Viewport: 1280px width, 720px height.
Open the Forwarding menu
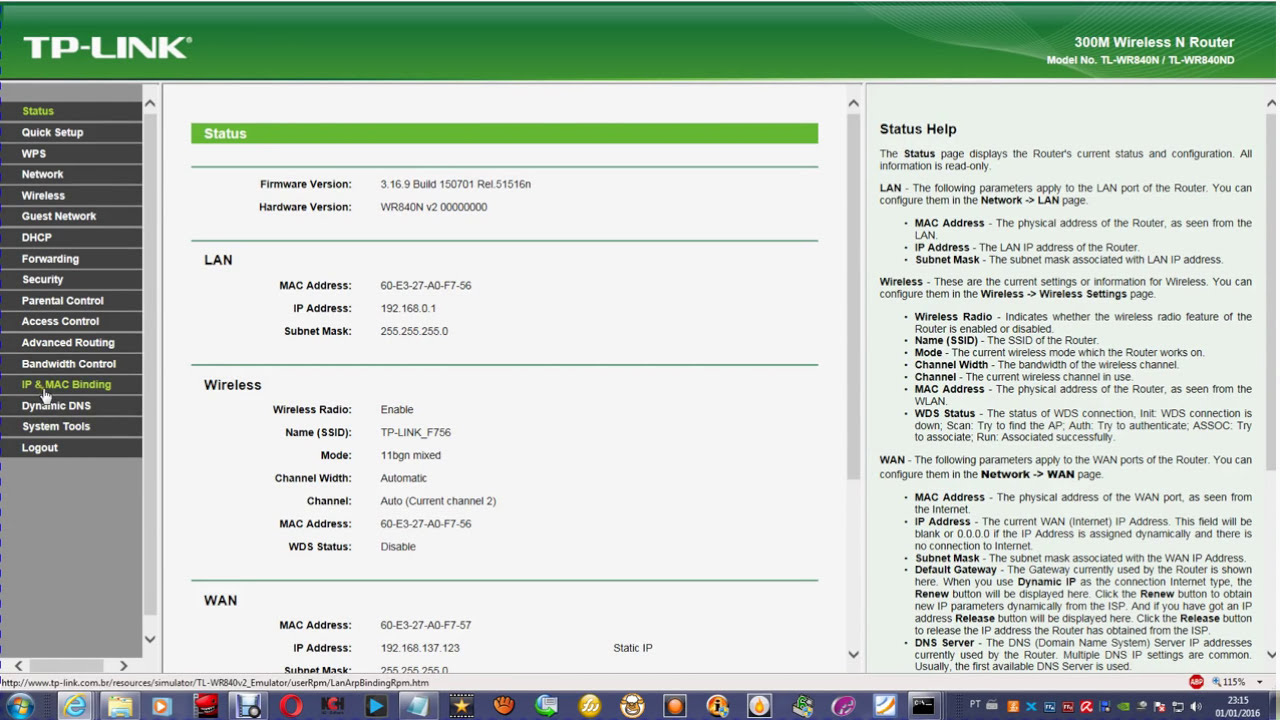[50, 259]
